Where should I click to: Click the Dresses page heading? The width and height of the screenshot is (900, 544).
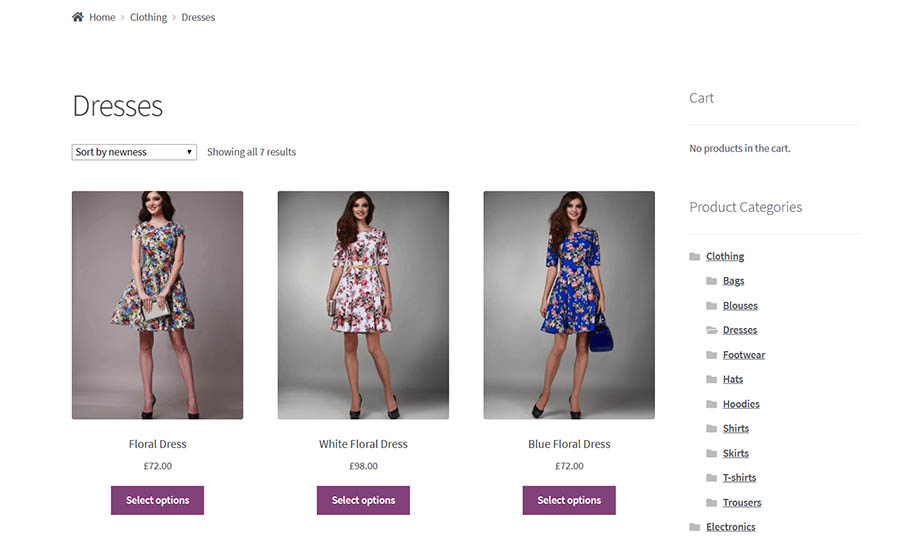pyautogui.click(x=118, y=106)
